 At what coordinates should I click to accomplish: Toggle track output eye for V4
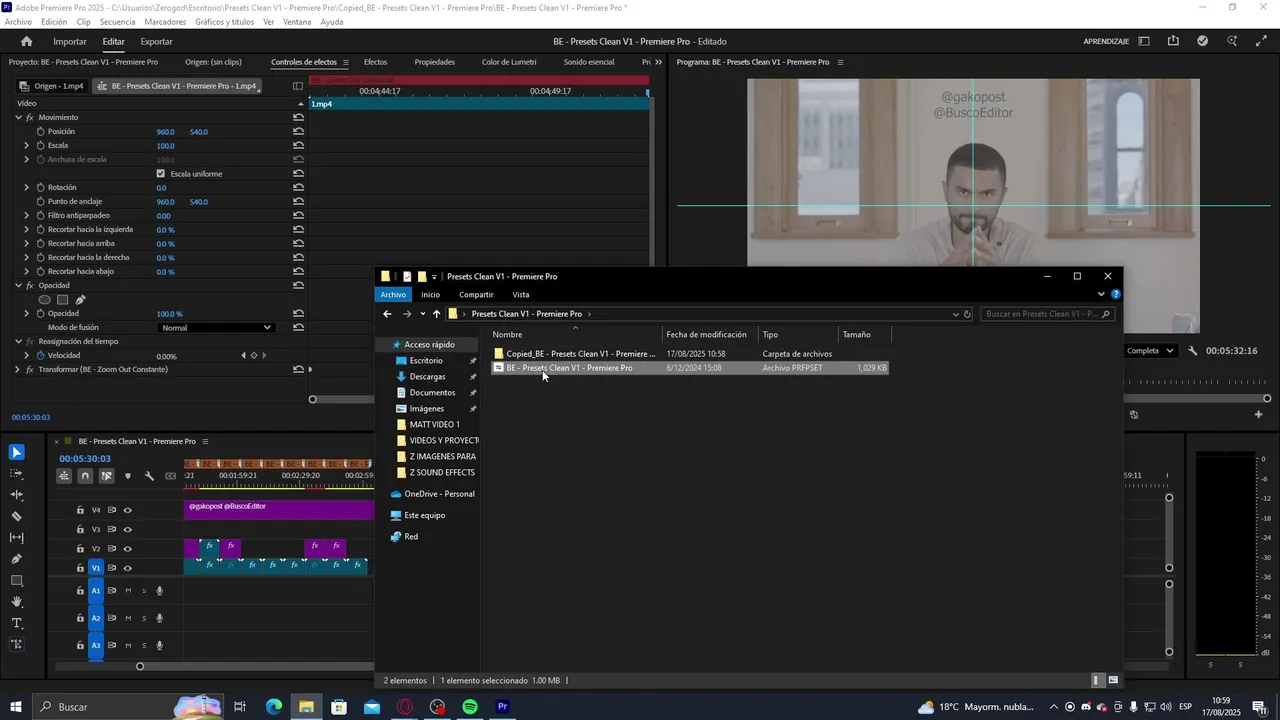[x=128, y=510]
